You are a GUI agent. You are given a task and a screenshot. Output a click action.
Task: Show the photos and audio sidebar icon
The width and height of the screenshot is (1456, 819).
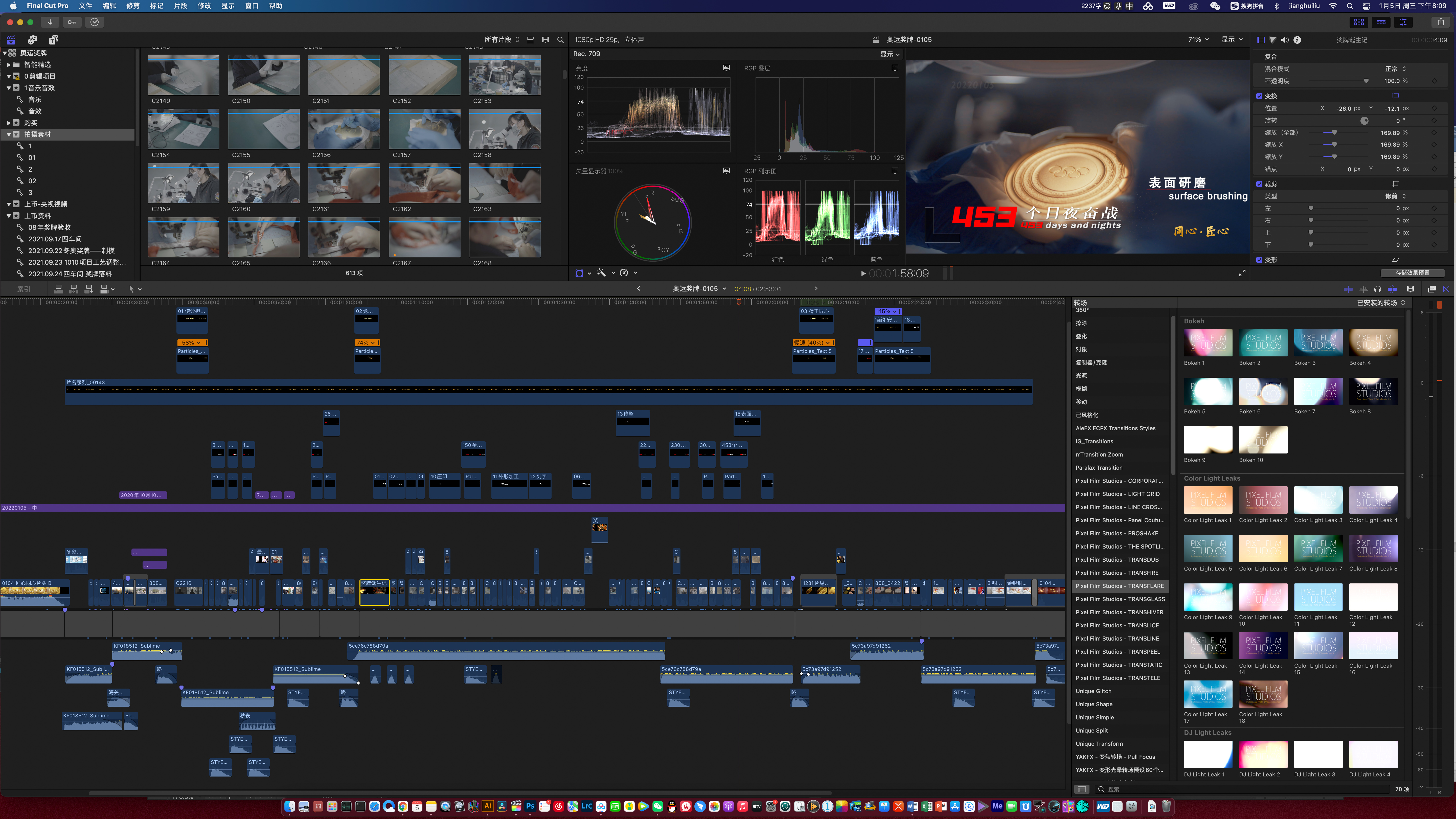tap(32, 40)
